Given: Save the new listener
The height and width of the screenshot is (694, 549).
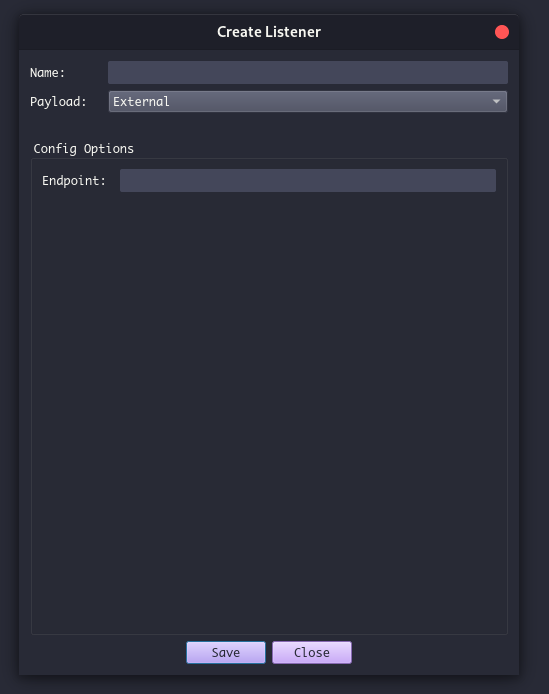Looking at the screenshot, I should tap(226, 652).
